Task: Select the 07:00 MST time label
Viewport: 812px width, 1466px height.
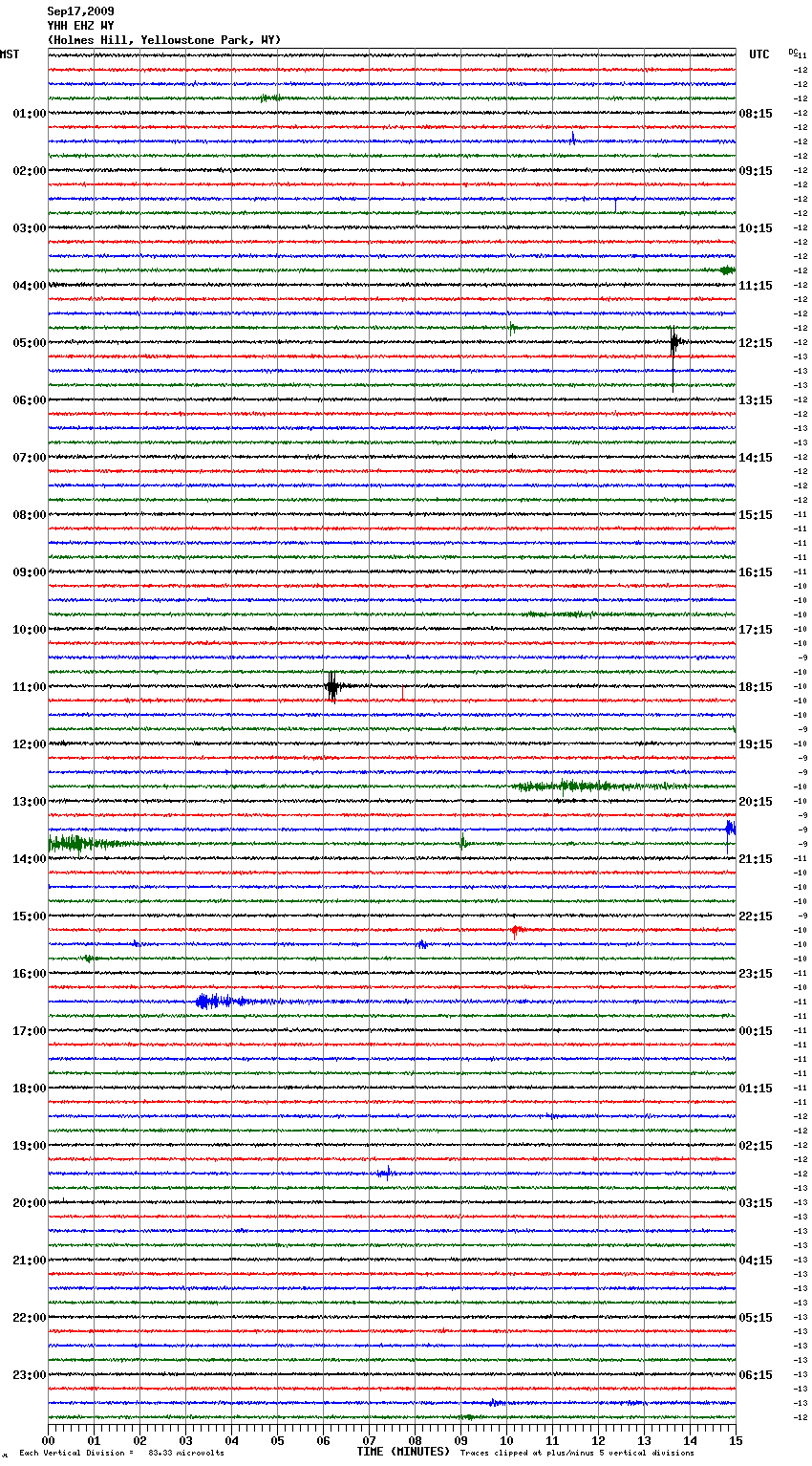Action: point(30,458)
